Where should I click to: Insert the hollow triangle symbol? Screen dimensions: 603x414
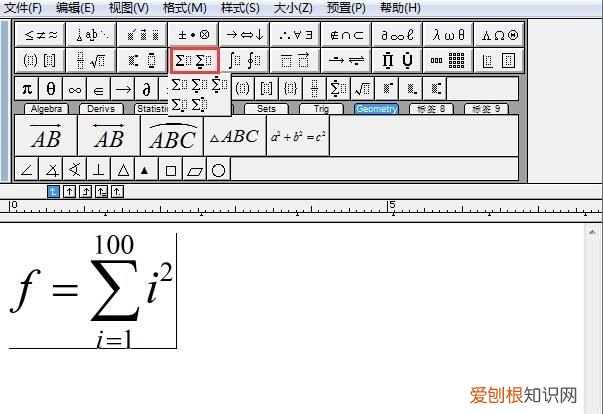click(123, 169)
